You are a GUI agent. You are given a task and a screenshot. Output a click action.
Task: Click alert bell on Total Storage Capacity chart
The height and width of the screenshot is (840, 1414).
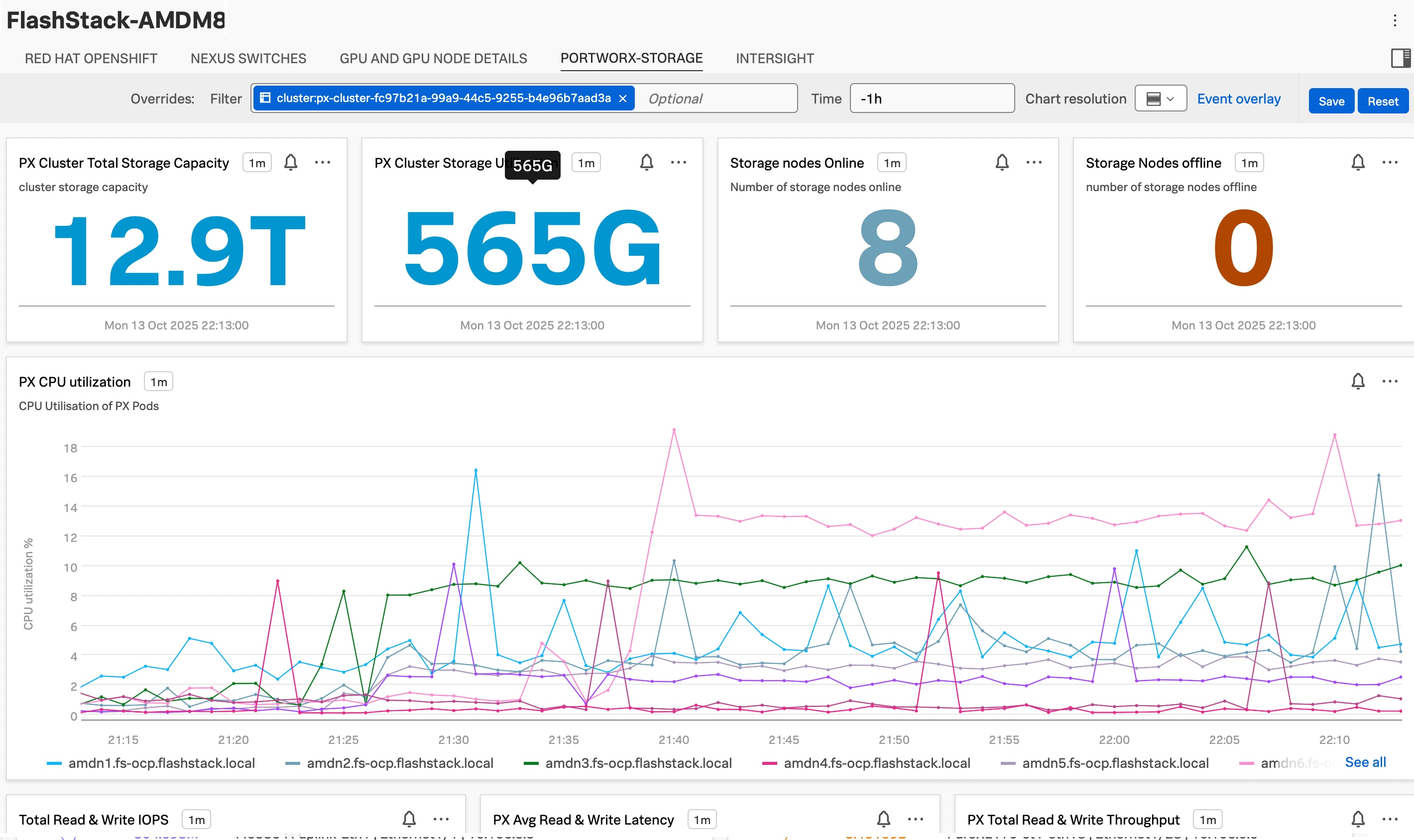(x=290, y=162)
